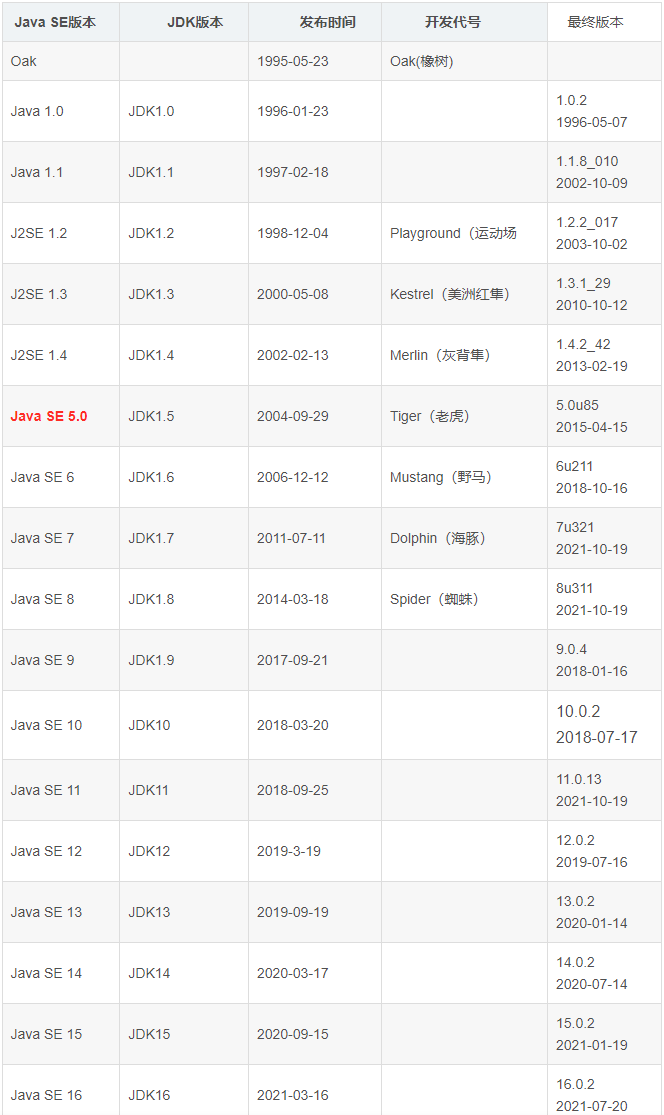Click the J2SE 1.4 row label
Screen dimensions: 664x1115
click(x=39, y=355)
